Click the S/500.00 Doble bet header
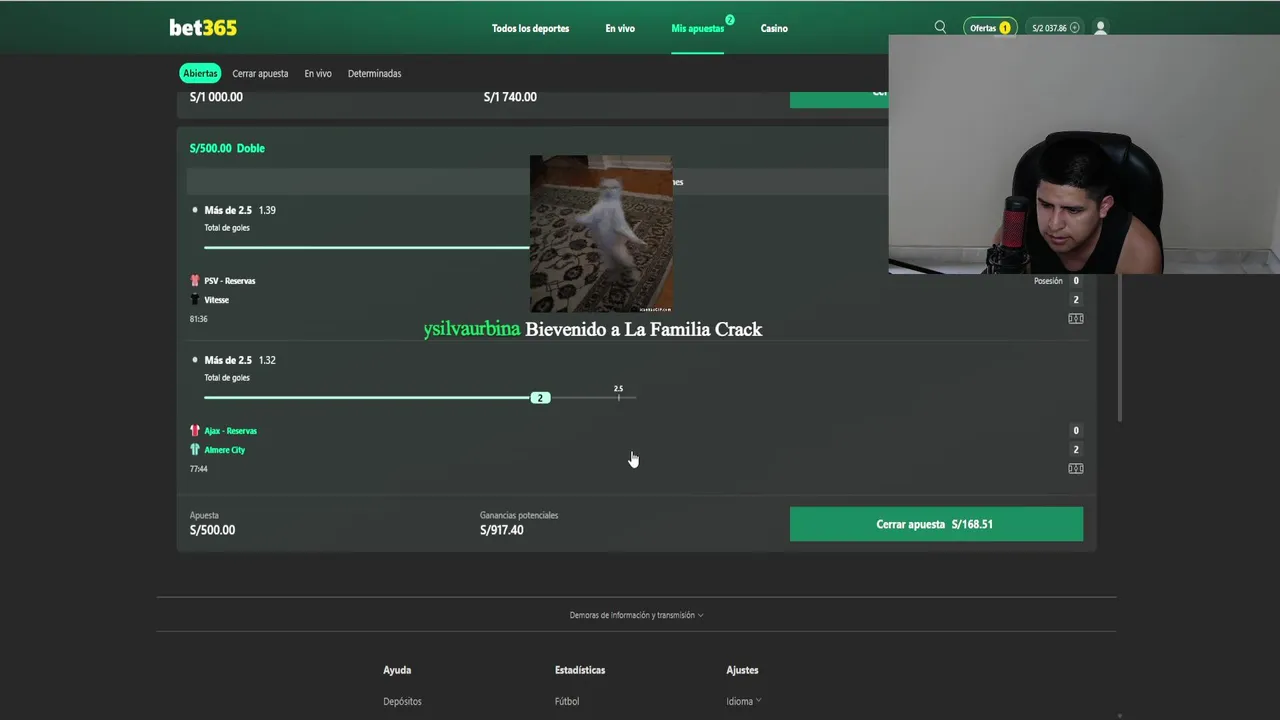 (x=227, y=148)
